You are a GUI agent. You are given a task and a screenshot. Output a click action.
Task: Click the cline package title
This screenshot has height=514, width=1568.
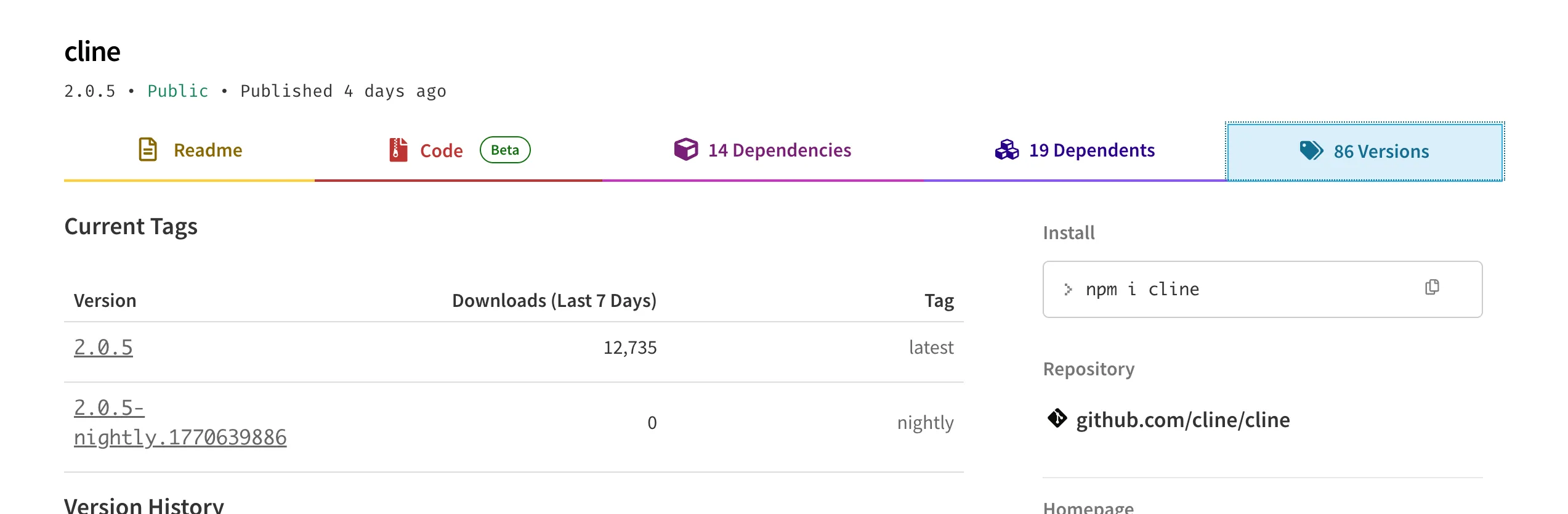[92, 52]
